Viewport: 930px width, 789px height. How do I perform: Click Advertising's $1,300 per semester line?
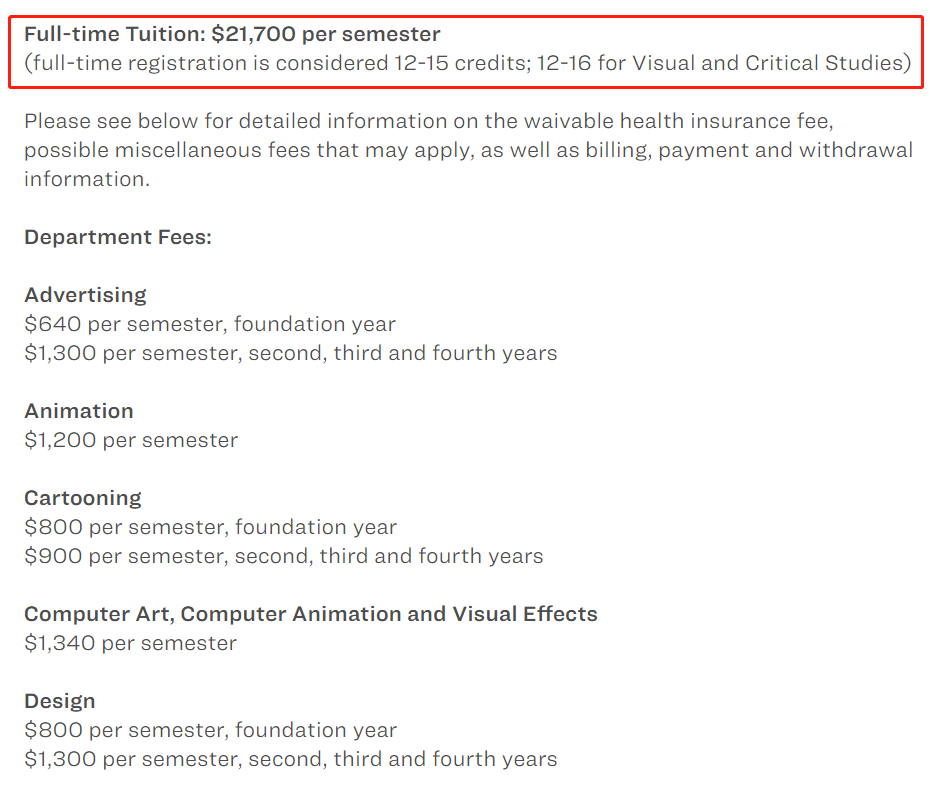[290, 353]
